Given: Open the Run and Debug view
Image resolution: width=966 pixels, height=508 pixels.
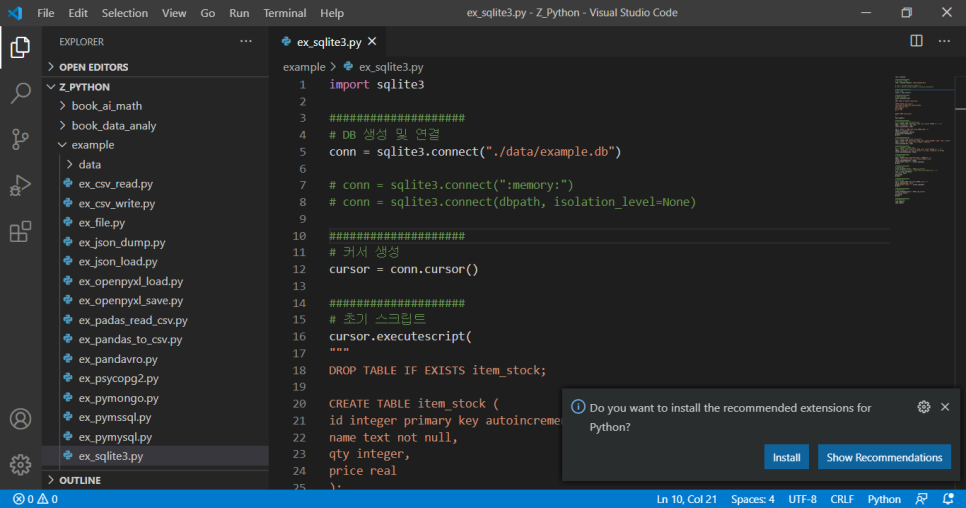Looking at the screenshot, I should (20, 185).
